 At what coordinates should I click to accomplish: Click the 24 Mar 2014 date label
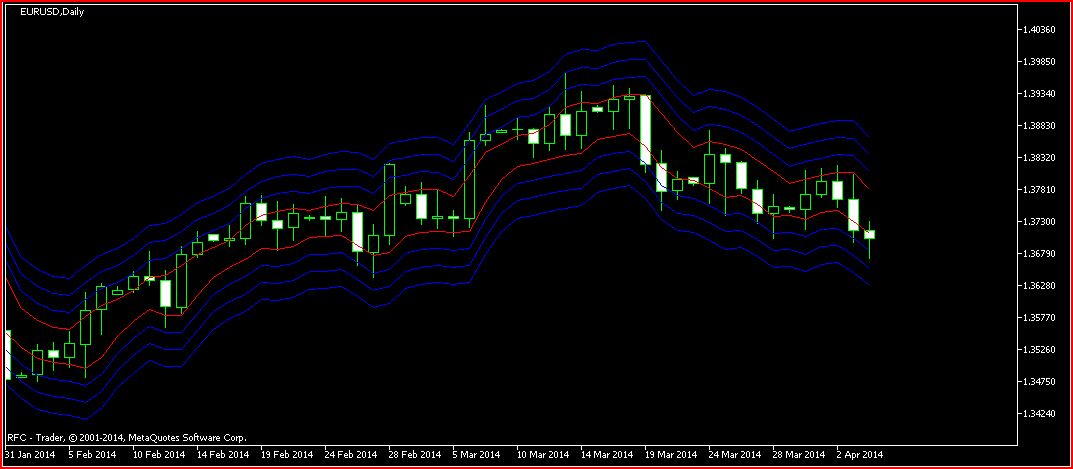(736, 455)
